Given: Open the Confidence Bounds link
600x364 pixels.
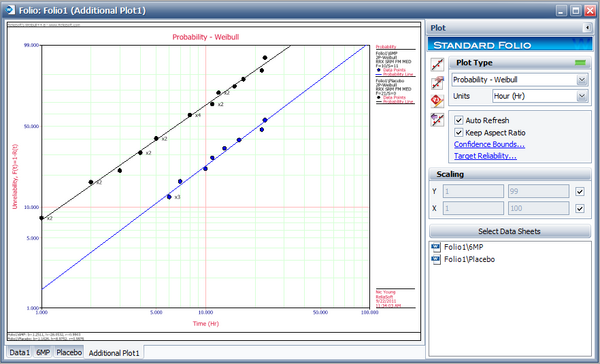Looking at the screenshot, I should point(489,144).
